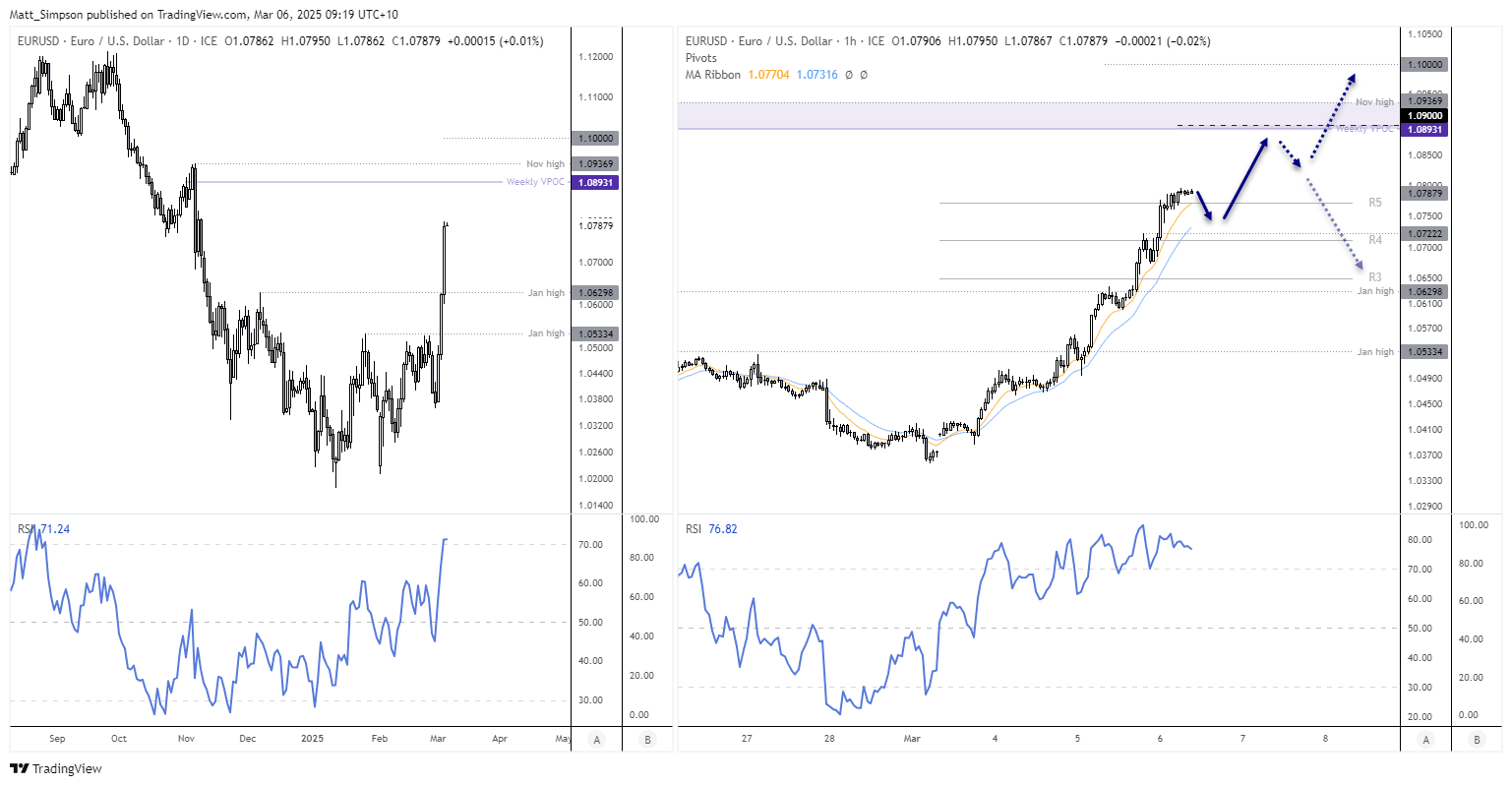This screenshot has width=1512, height=786.
Task: Click the "A" price scale button under the hourly chart
Action: pos(1425,739)
